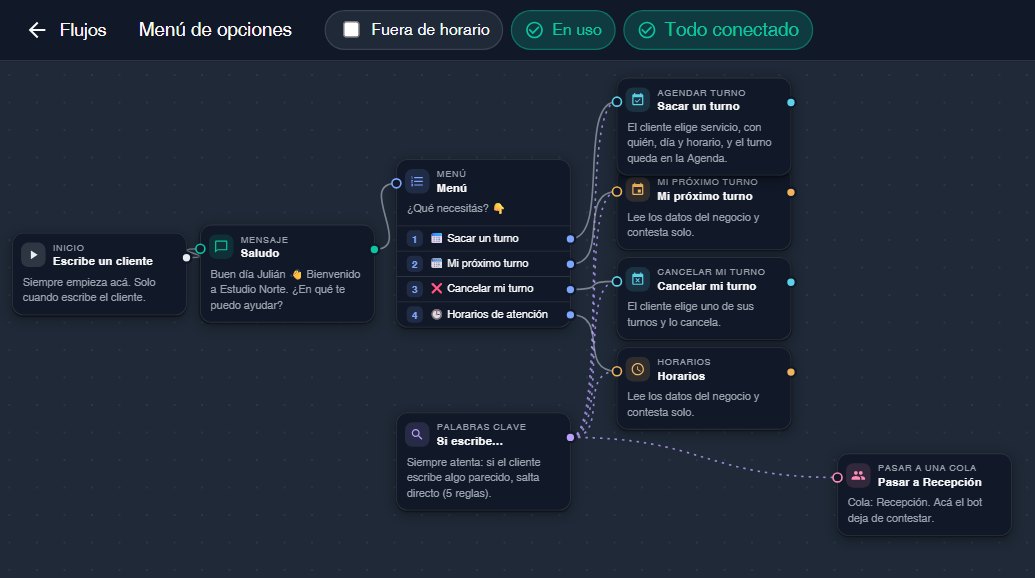Click the small clock icon beside Horarios de atención
This screenshot has width=1035, height=578.
tap(436, 314)
